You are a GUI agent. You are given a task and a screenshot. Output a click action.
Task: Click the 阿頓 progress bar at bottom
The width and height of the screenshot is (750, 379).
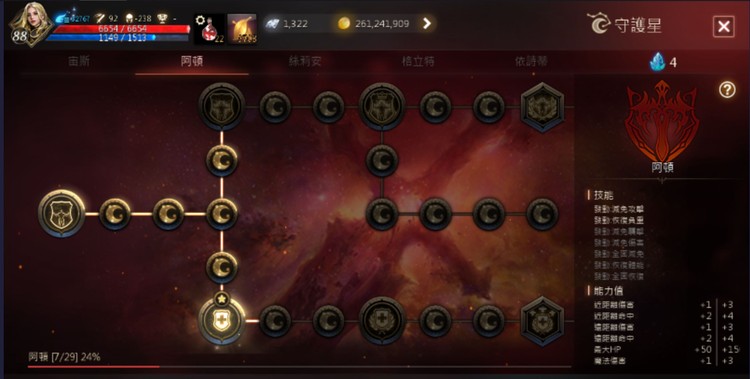(299, 367)
